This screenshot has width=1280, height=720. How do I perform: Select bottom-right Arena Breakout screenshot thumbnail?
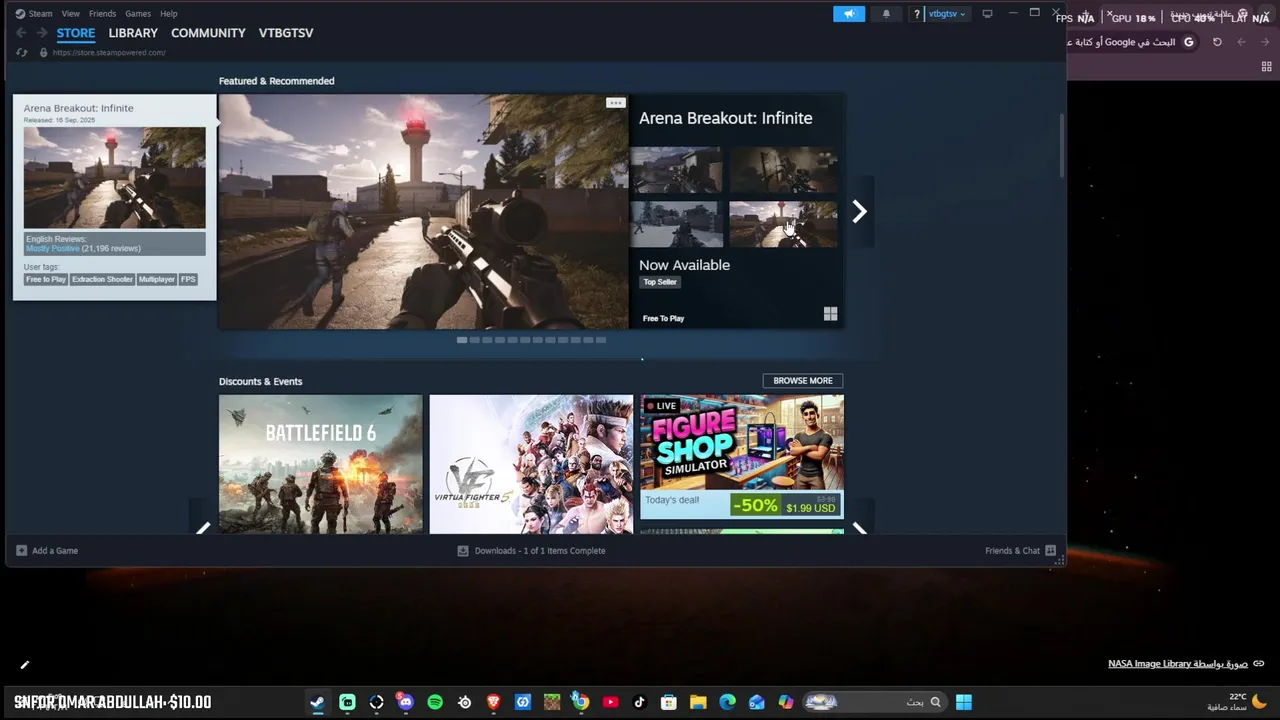tap(783, 224)
